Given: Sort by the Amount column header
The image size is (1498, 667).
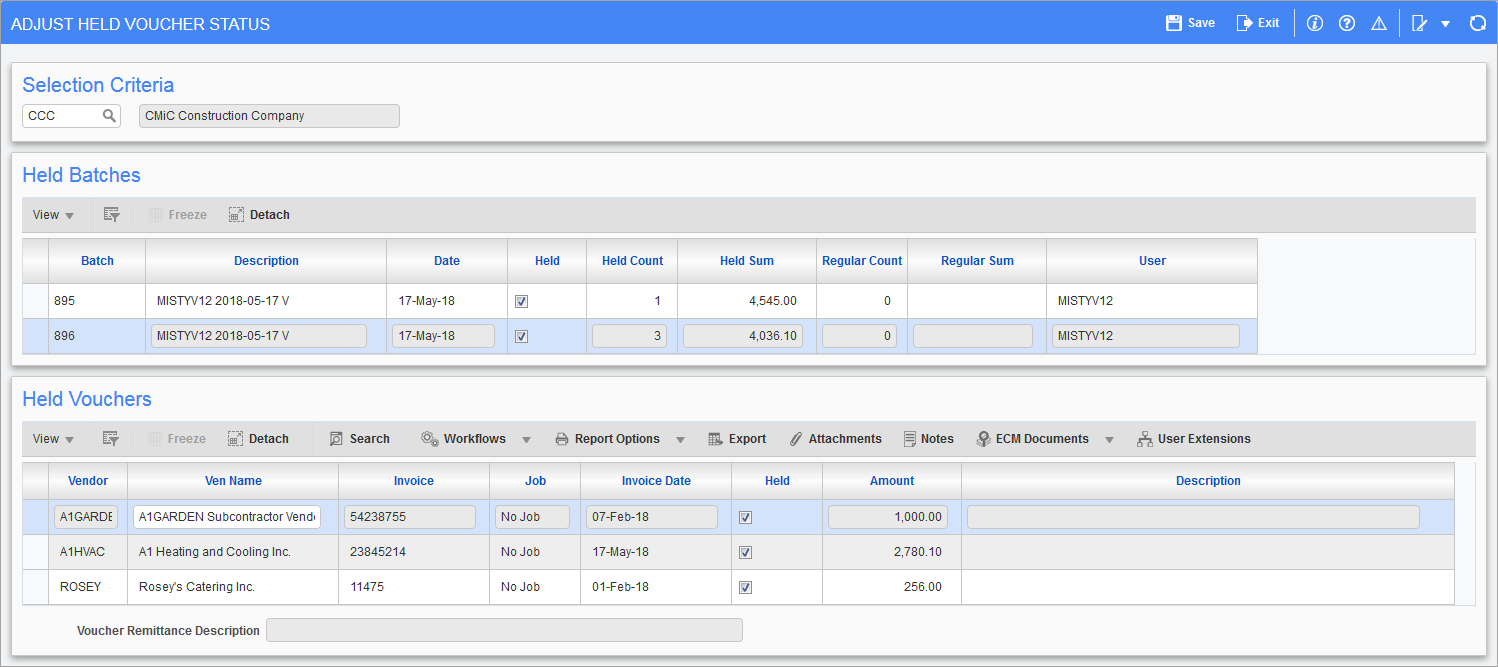Looking at the screenshot, I should click(891, 481).
